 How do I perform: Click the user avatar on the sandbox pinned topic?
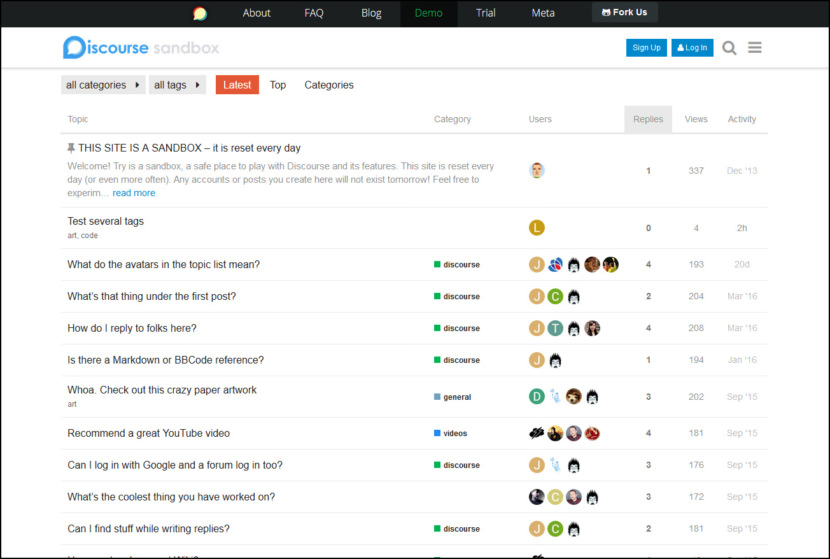tap(537, 170)
